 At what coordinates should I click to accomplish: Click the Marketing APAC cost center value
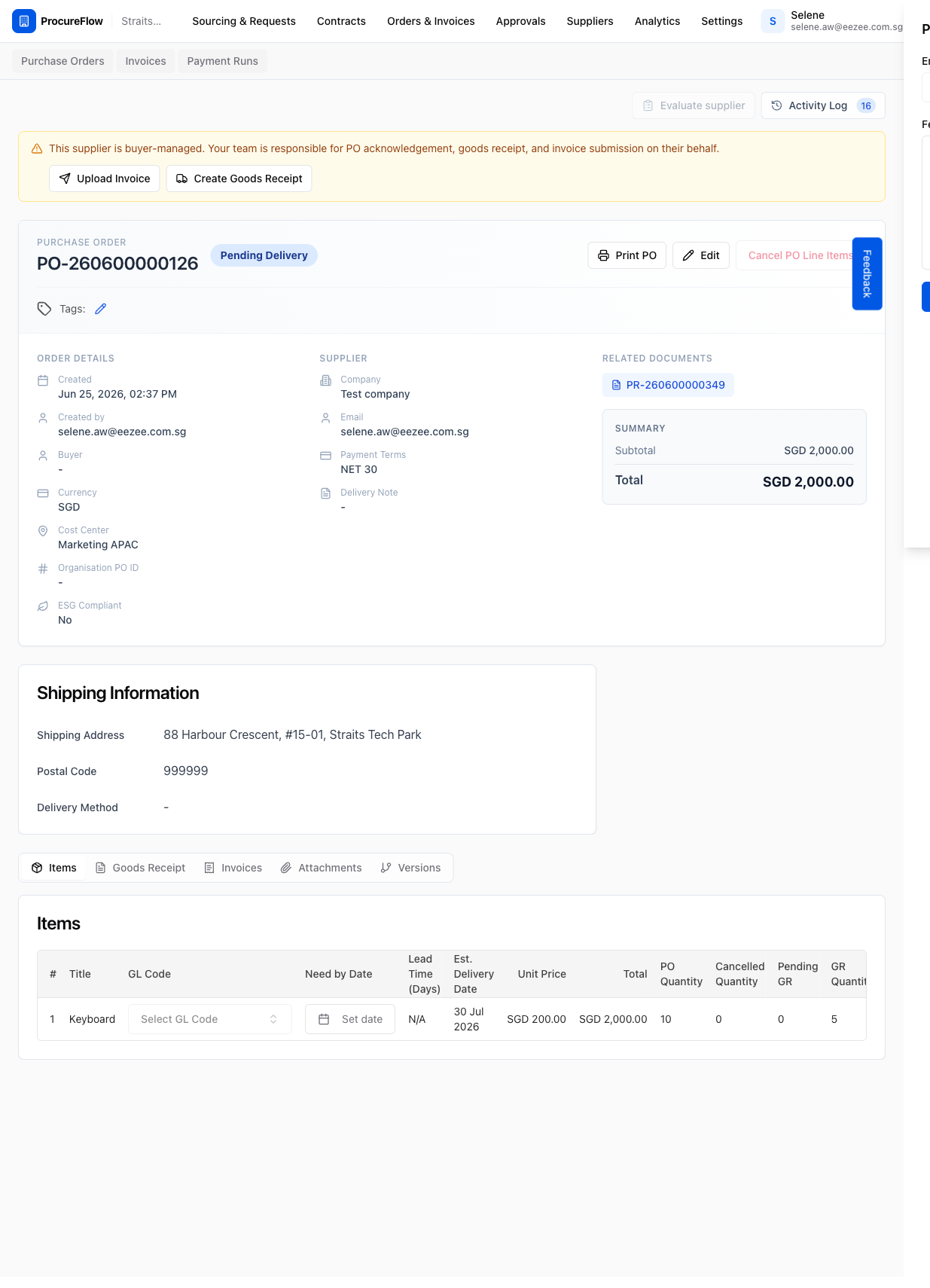coord(98,545)
